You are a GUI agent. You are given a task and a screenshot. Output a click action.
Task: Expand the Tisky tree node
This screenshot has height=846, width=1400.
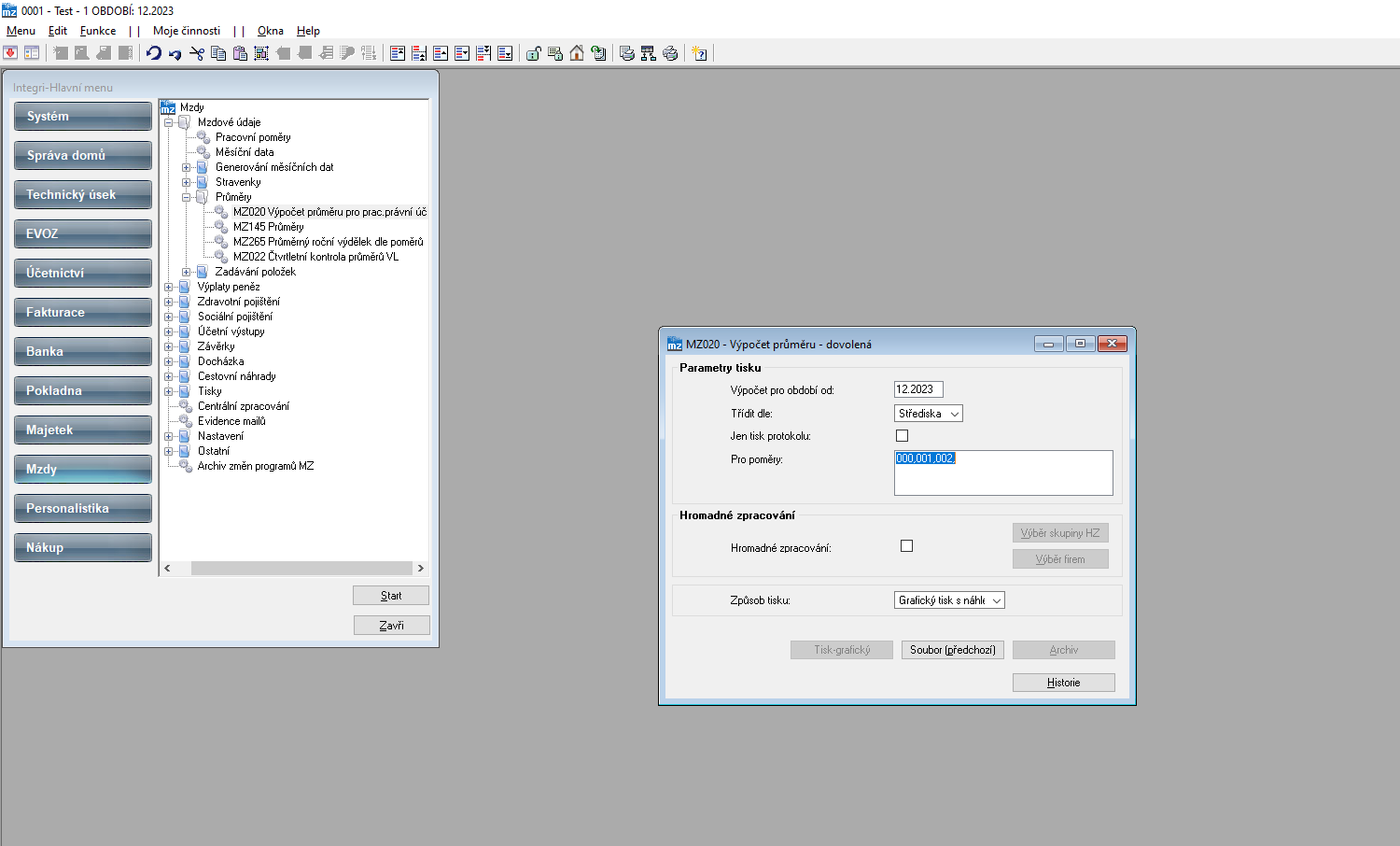169,391
